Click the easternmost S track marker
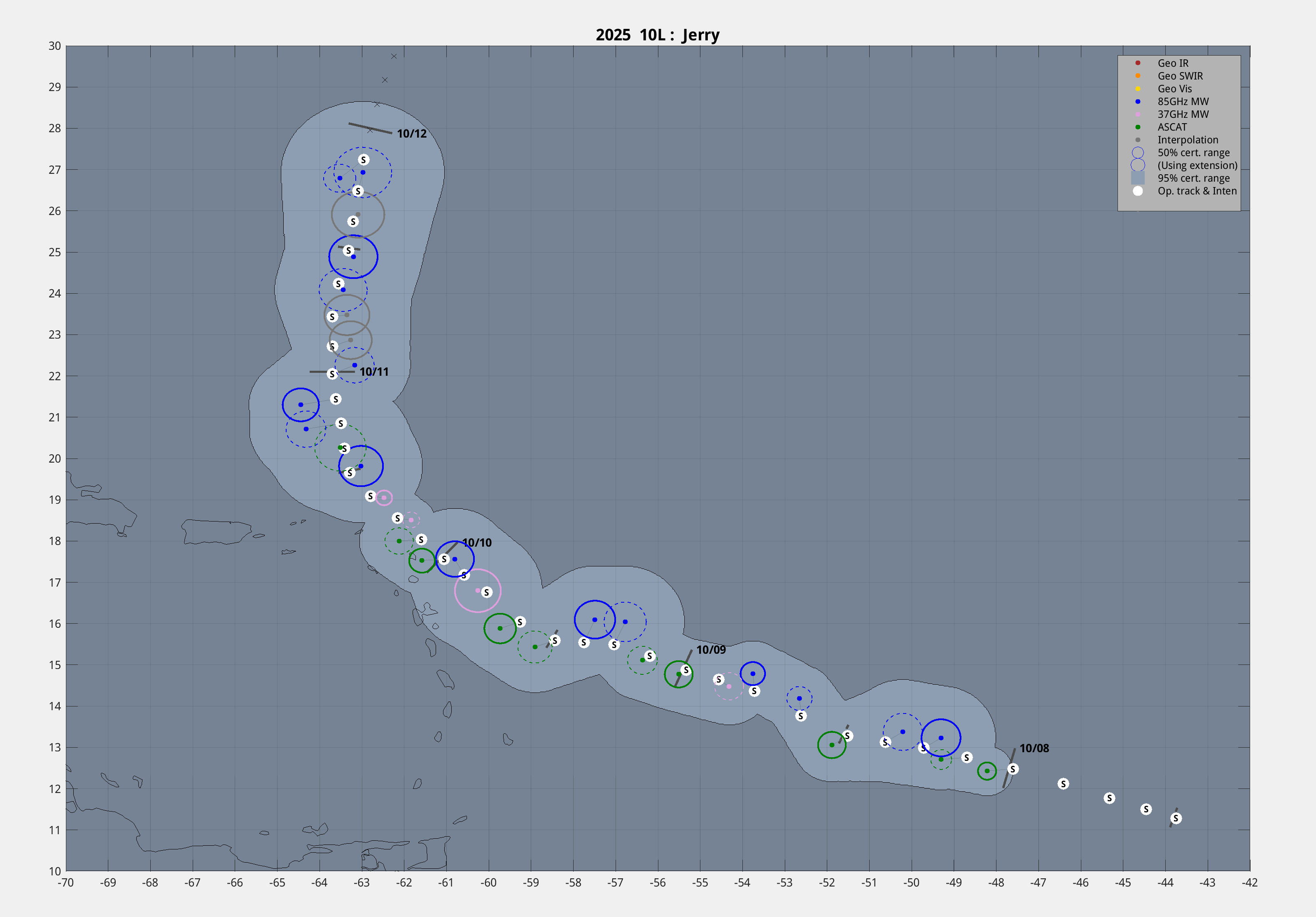 point(1176,819)
